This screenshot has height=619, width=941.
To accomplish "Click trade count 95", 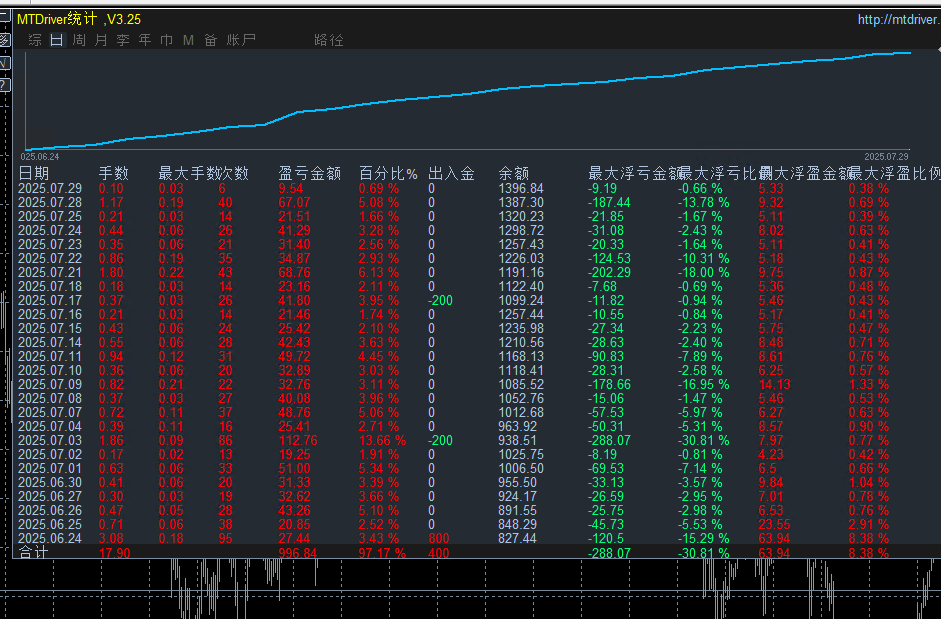I will point(225,538).
